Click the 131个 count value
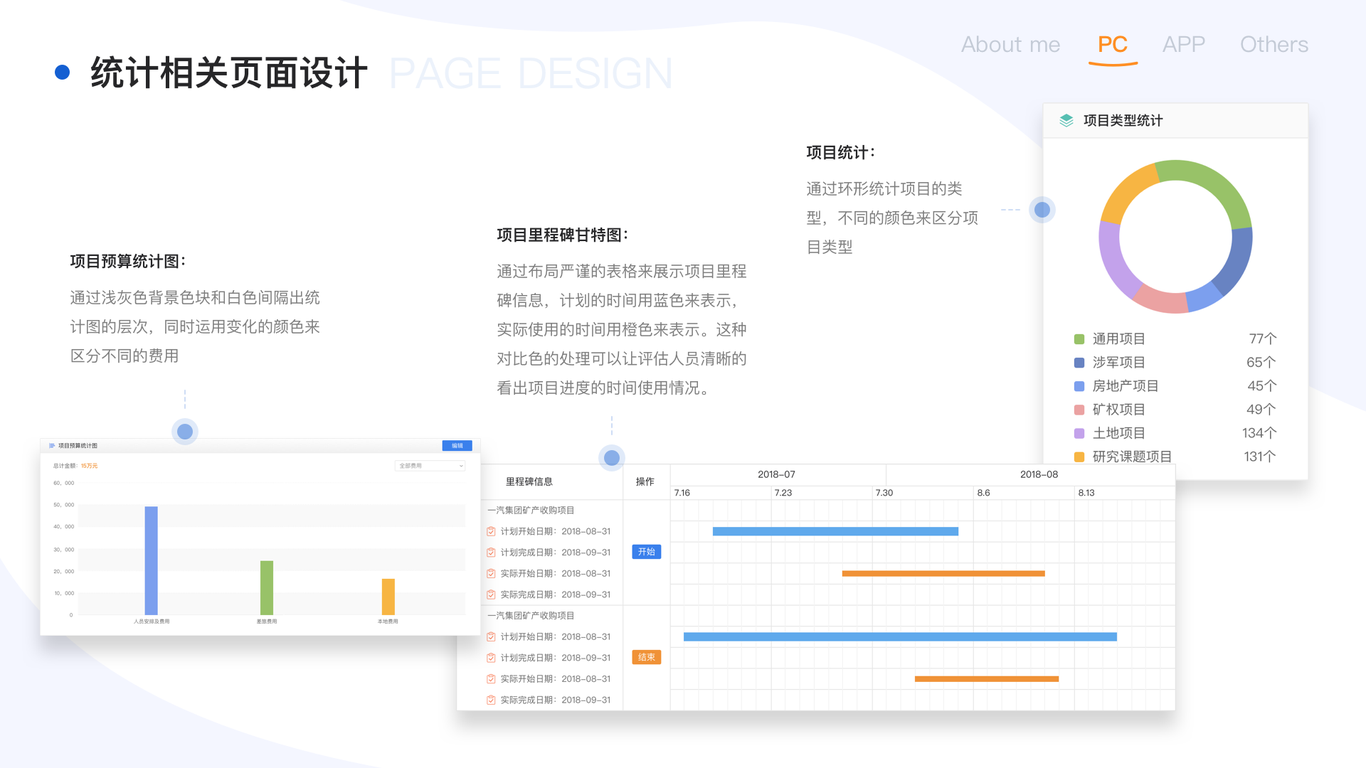 pyautogui.click(x=1258, y=456)
